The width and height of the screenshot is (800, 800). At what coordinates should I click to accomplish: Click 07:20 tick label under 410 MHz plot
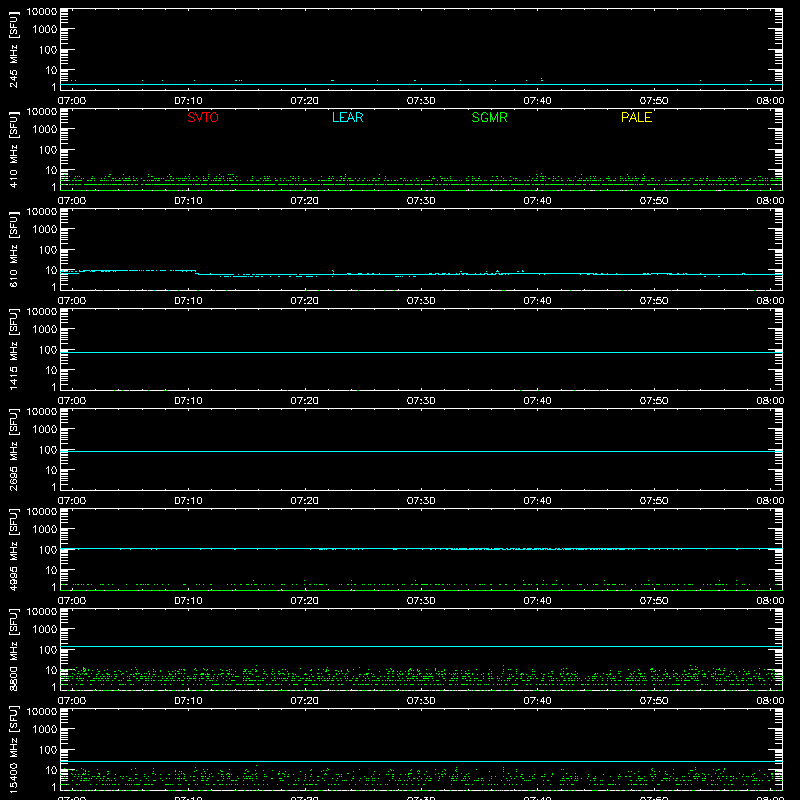tap(305, 201)
